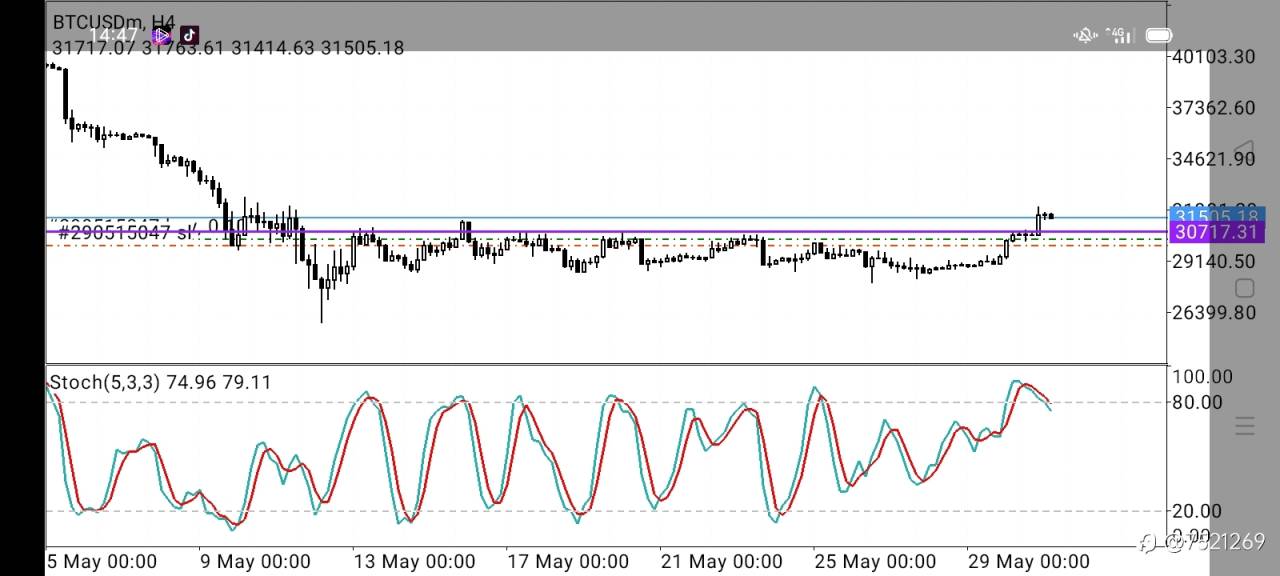Select the Stoch(5,3,3) indicator label

[105, 382]
